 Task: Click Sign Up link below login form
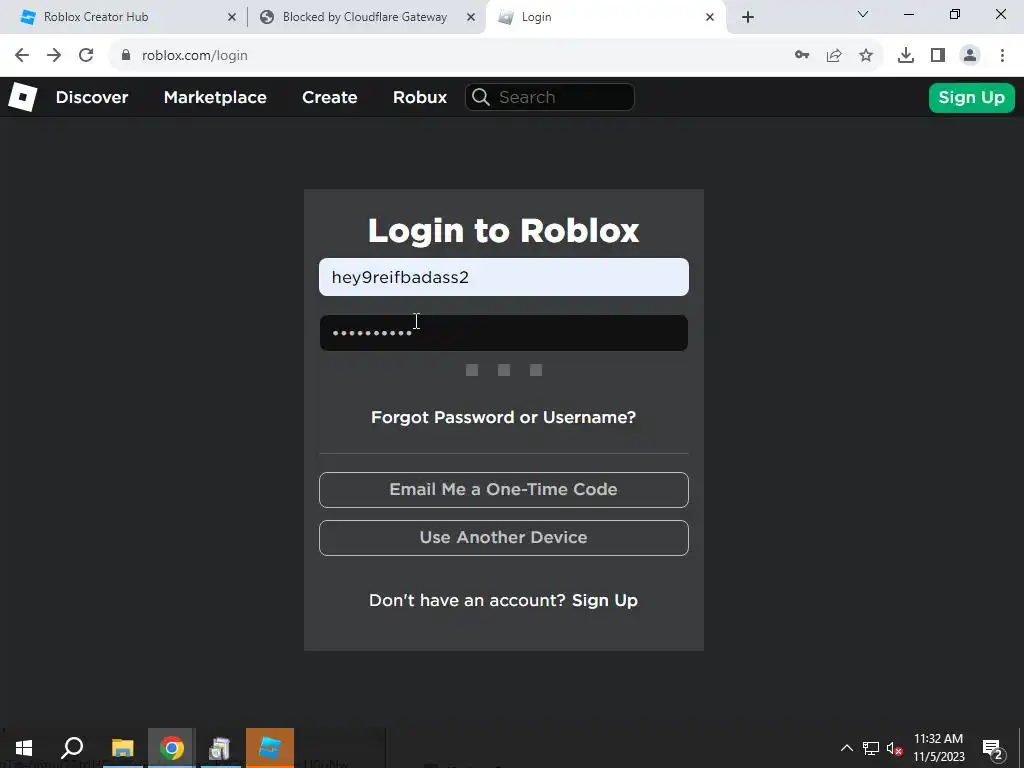coord(605,601)
